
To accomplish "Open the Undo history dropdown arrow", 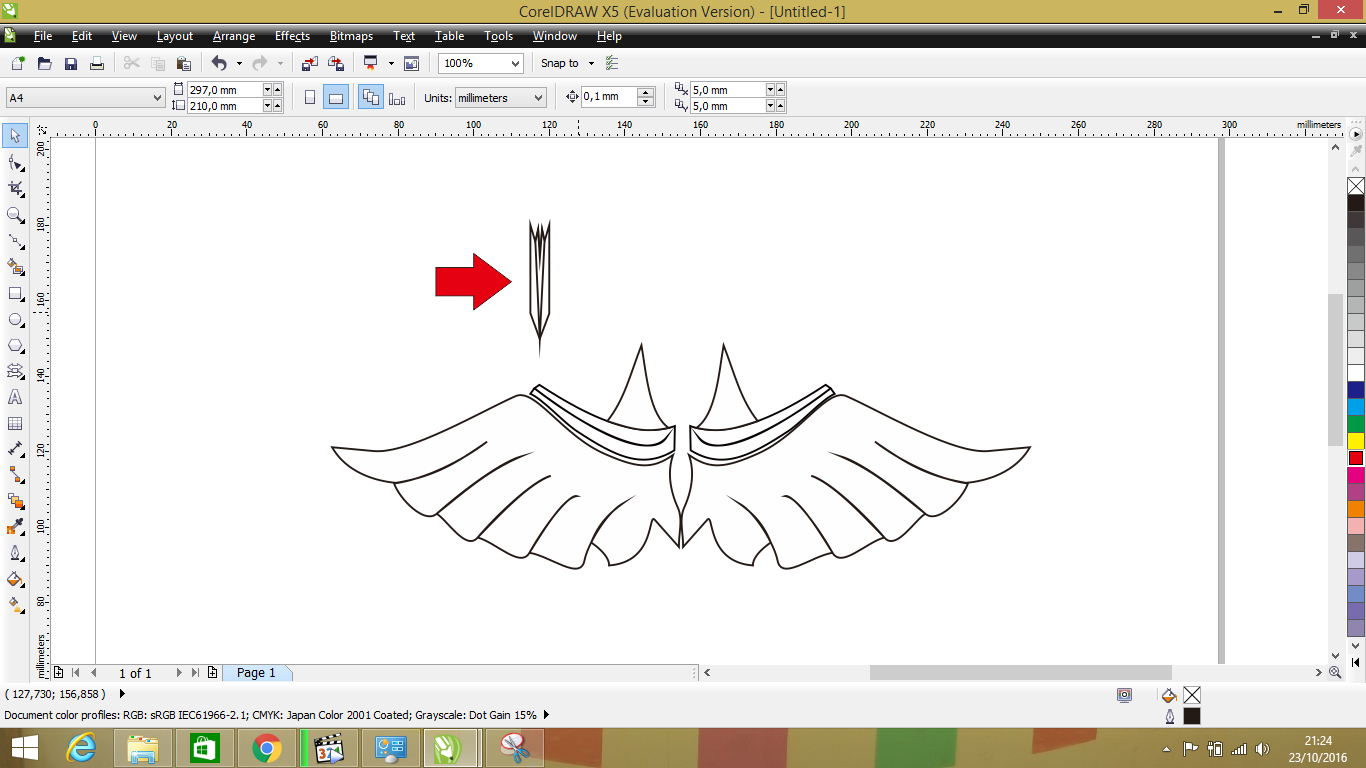I will point(239,63).
